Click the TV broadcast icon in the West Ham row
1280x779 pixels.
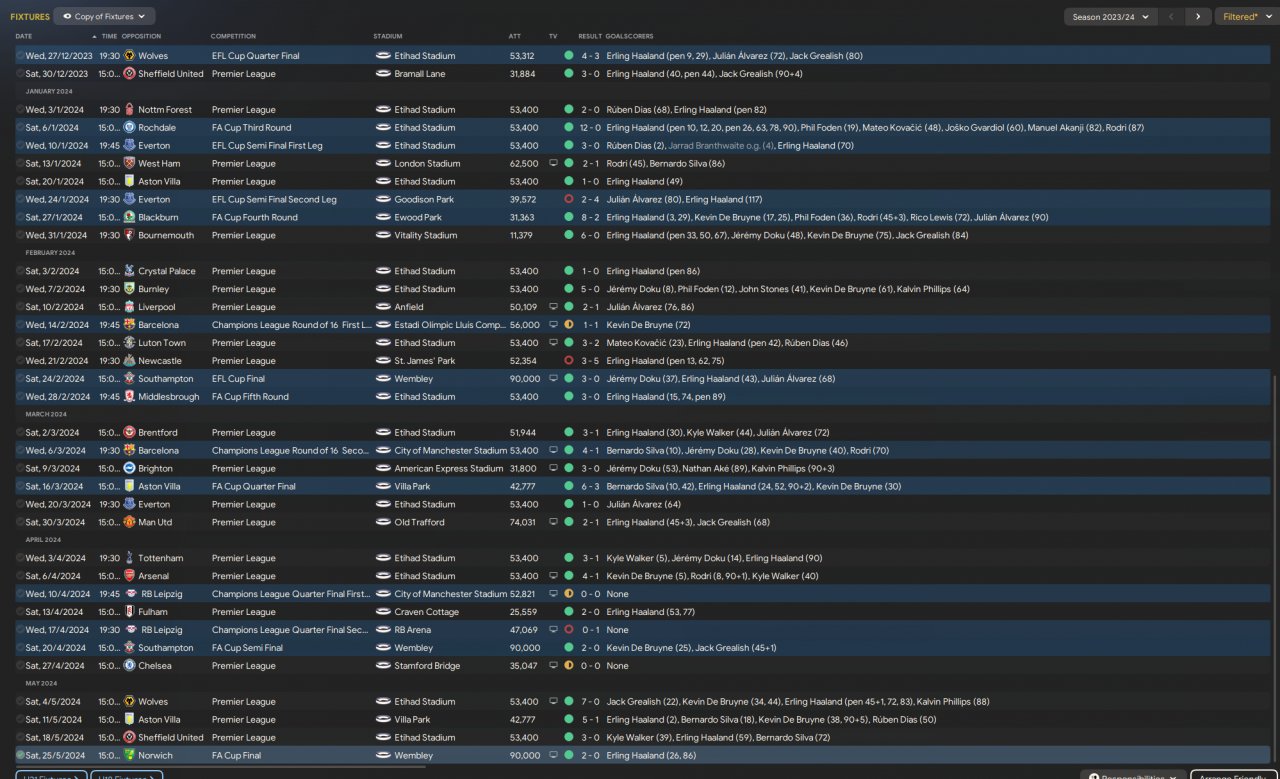pyautogui.click(x=553, y=164)
